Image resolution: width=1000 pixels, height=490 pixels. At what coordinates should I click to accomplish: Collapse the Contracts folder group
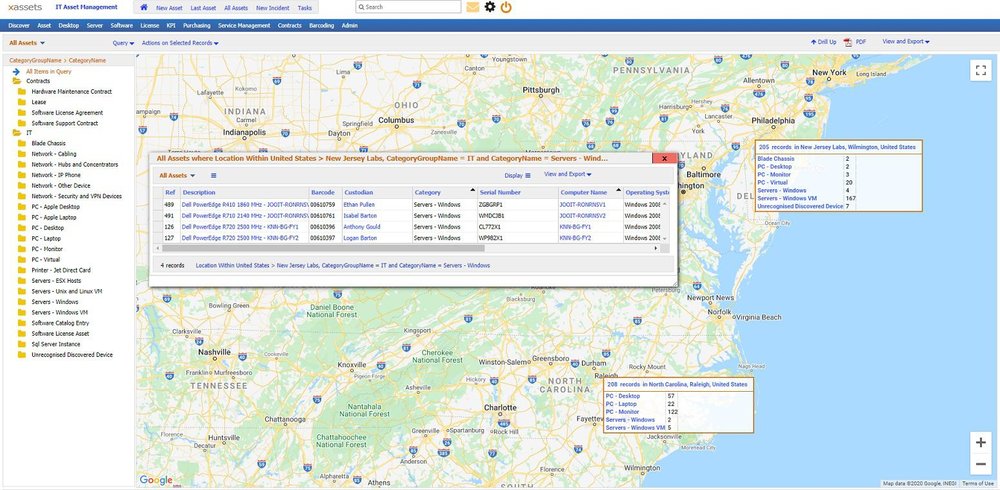coord(17,81)
